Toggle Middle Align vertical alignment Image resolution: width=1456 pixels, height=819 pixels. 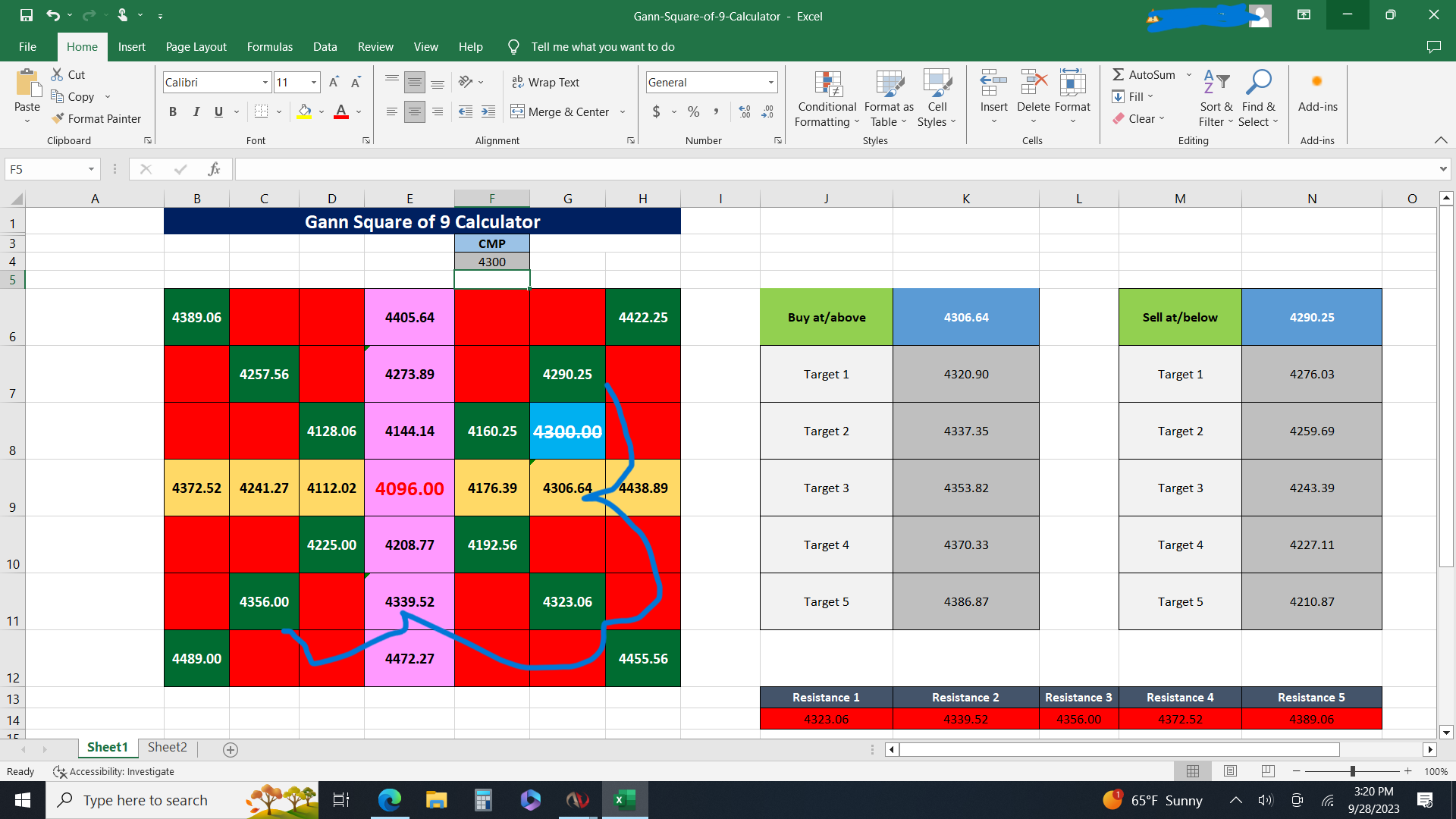pyautogui.click(x=414, y=82)
